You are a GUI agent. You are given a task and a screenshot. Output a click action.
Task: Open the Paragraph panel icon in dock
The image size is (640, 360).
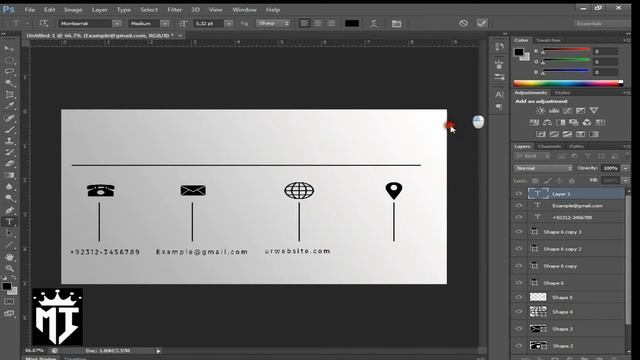(x=499, y=107)
